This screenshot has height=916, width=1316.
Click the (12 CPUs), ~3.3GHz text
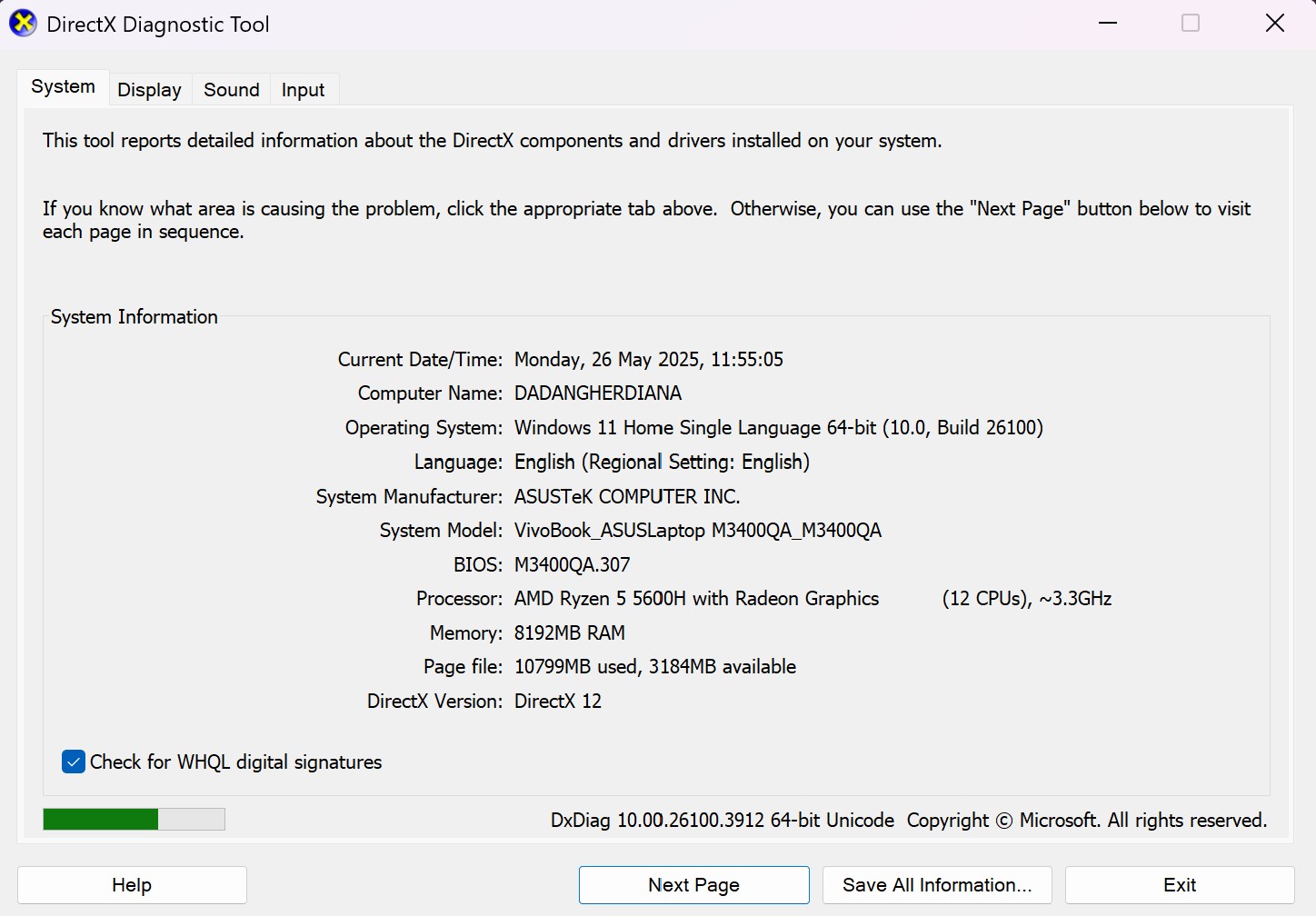1027,599
